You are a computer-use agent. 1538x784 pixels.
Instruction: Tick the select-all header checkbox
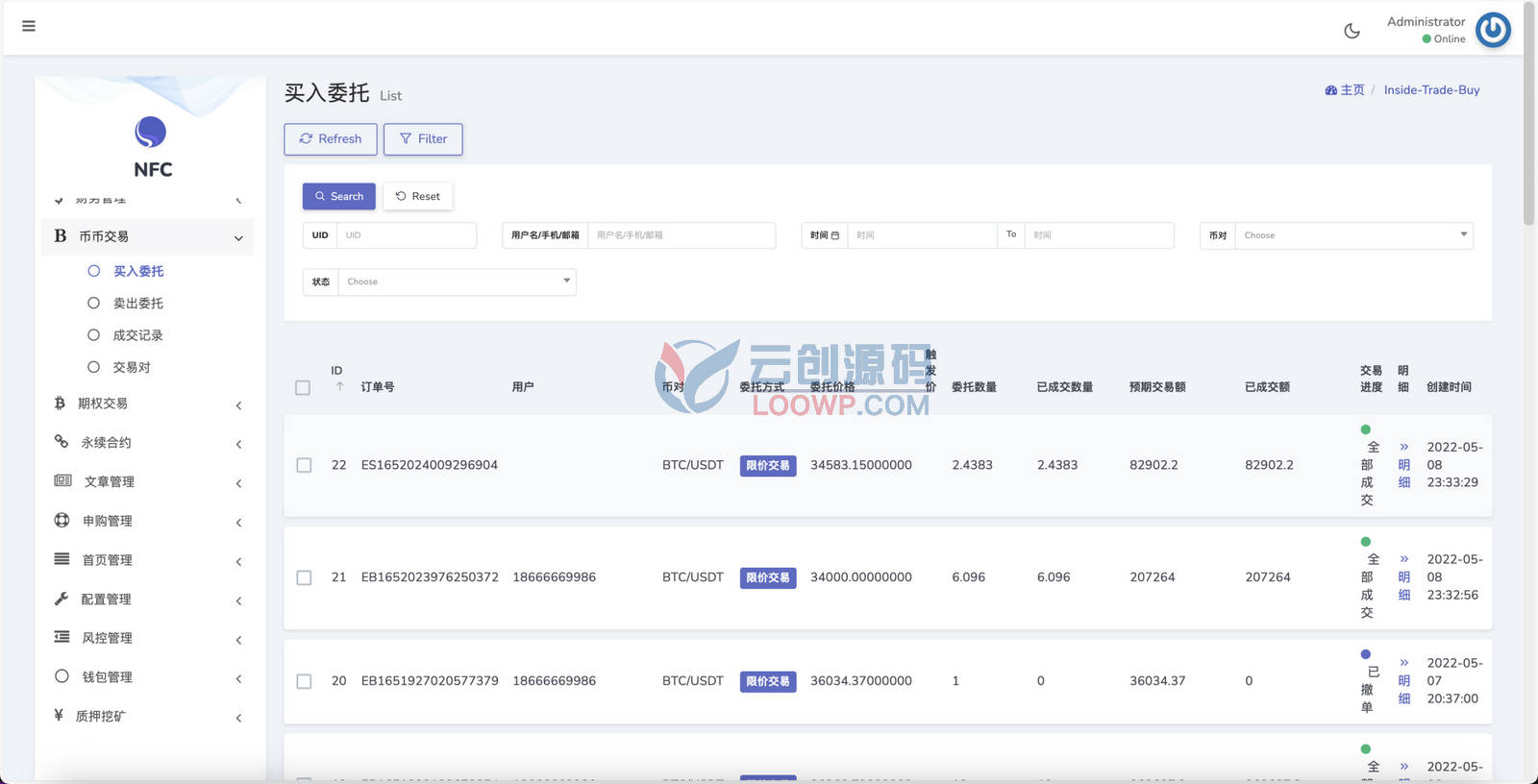tap(303, 388)
